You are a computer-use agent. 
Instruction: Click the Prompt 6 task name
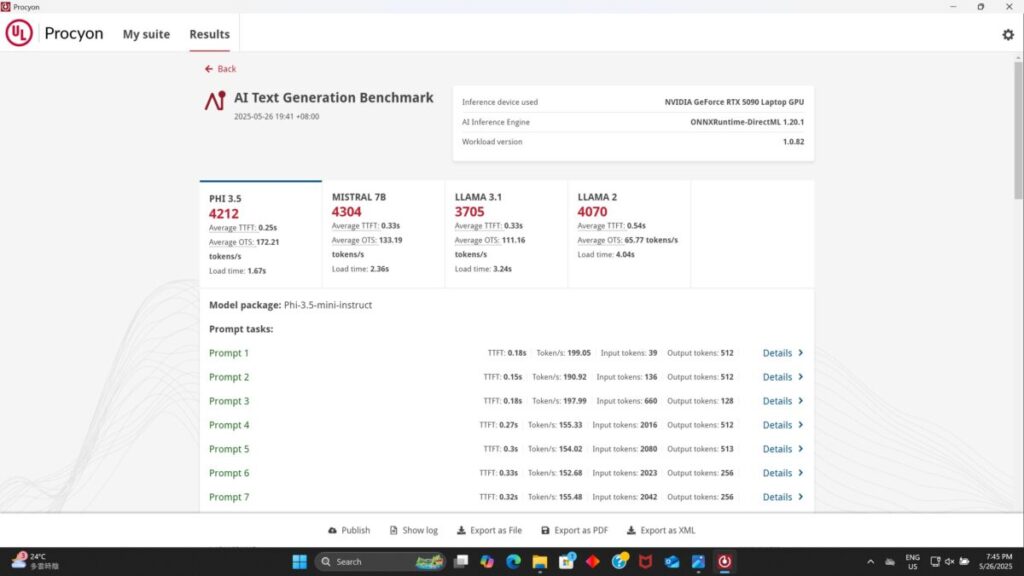(229, 473)
